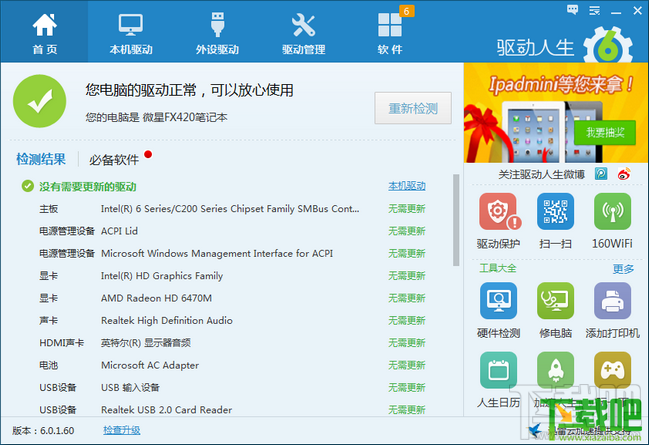Click the 工具大全 tools heading

[498, 268]
